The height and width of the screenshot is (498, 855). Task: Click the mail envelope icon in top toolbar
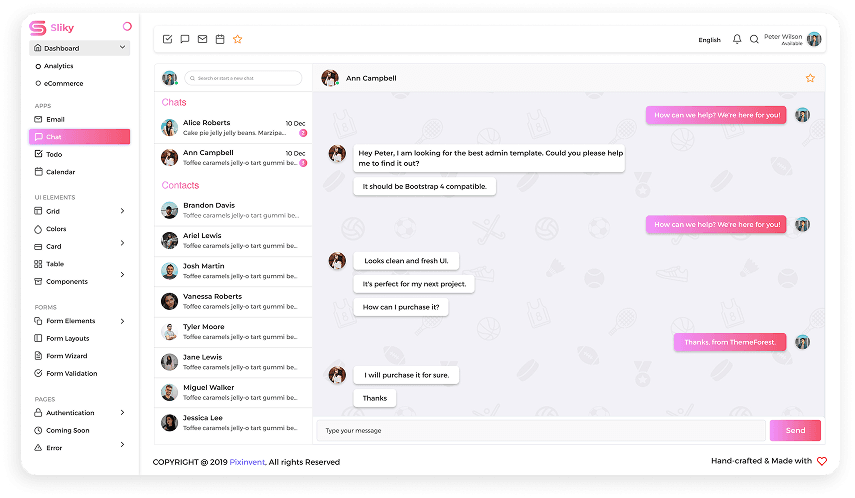click(202, 40)
